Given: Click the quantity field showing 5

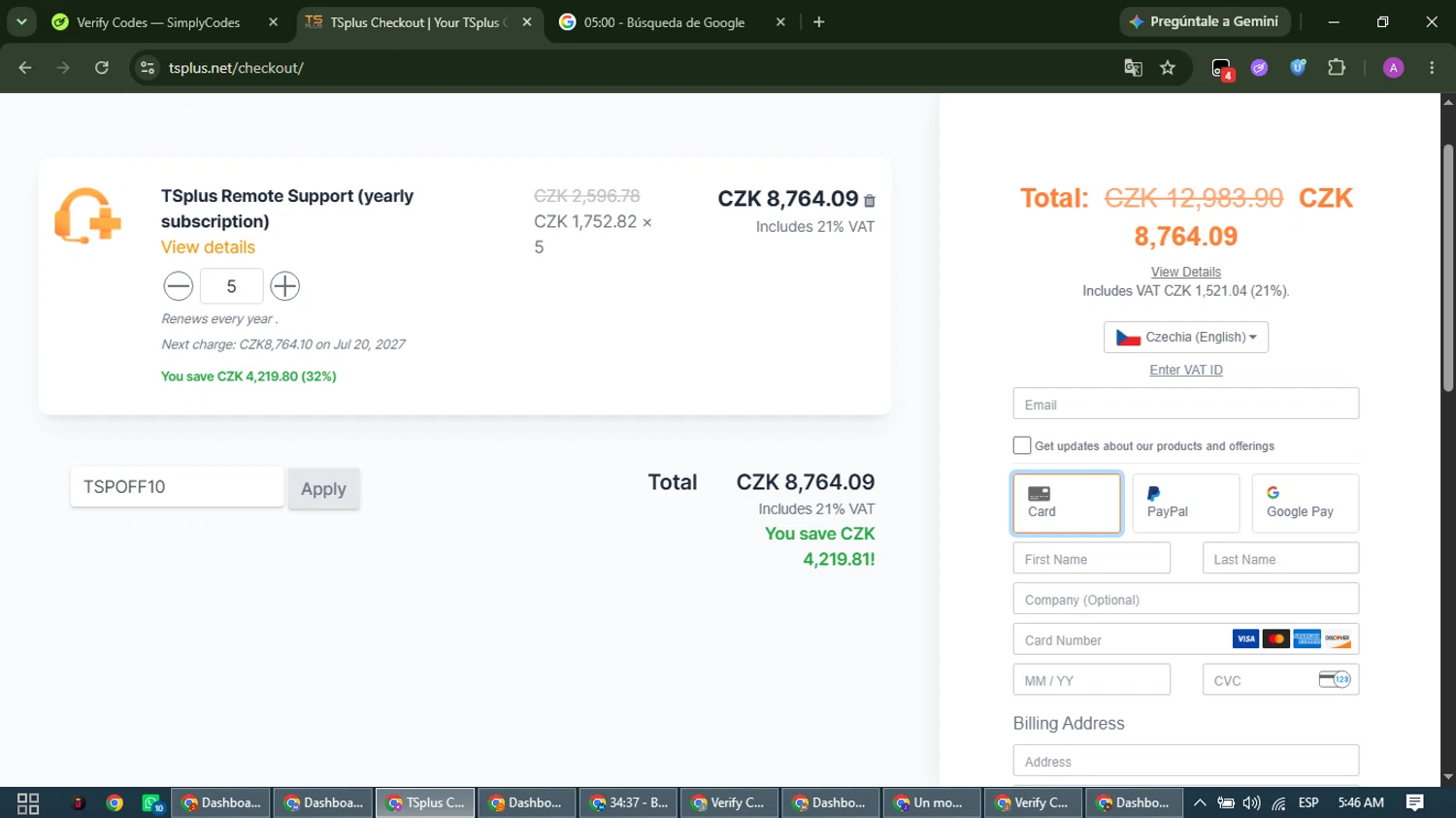Looking at the screenshot, I should (x=231, y=286).
